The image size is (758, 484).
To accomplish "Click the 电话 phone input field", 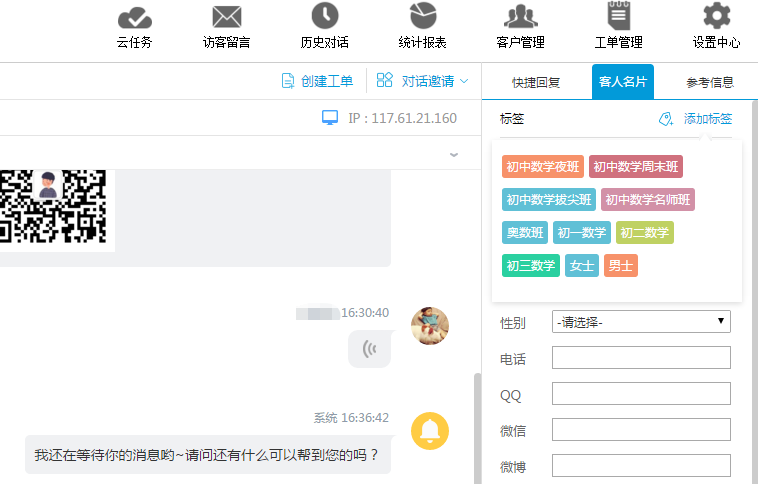I will [641, 358].
